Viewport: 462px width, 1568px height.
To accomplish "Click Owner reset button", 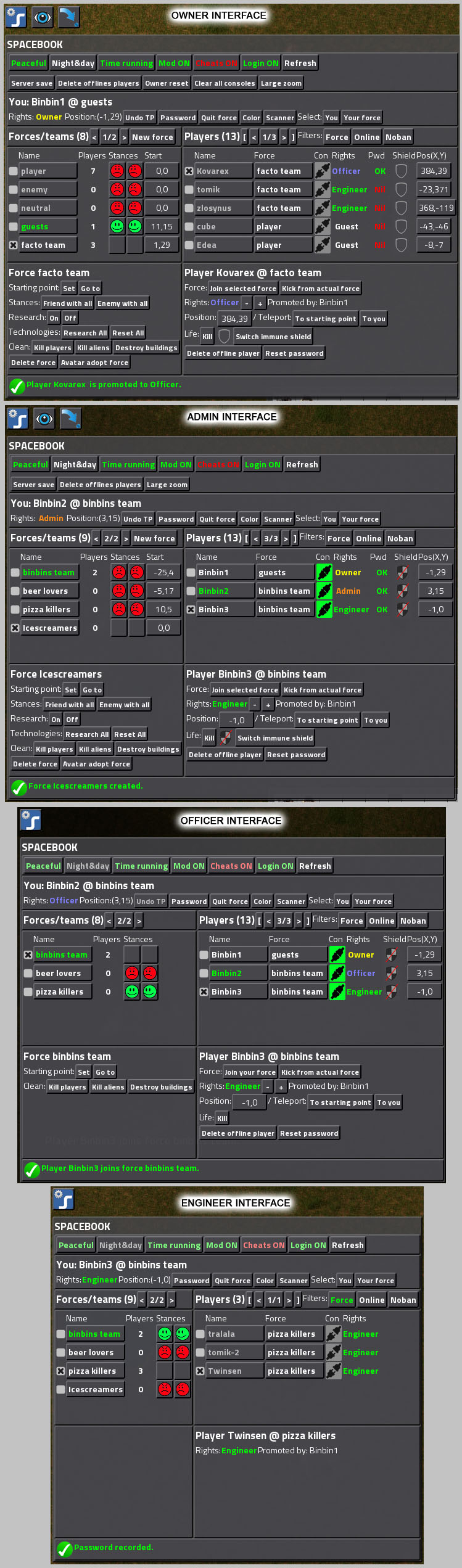I will (167, 83).
